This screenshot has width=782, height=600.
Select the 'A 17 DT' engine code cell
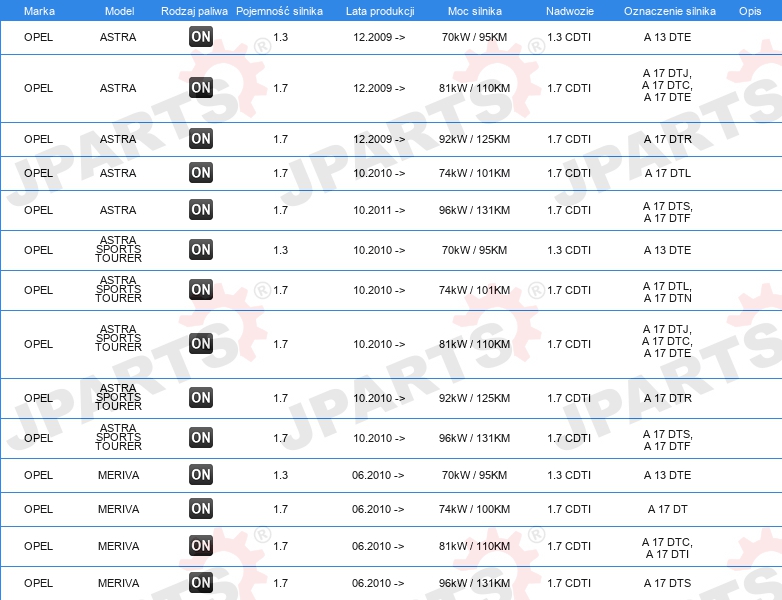click(667, 509)
